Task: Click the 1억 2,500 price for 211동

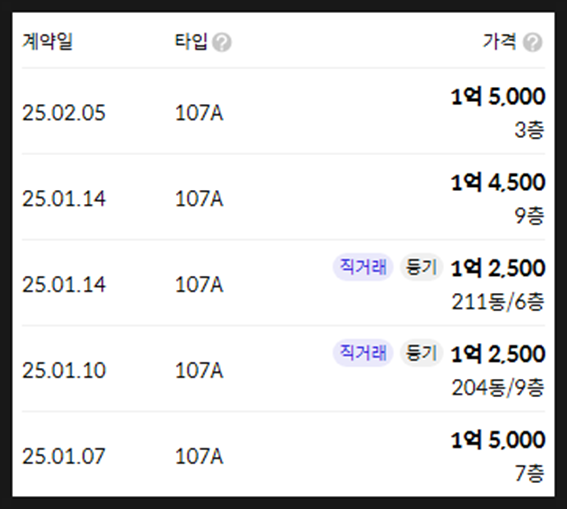Action: [498, 268]
